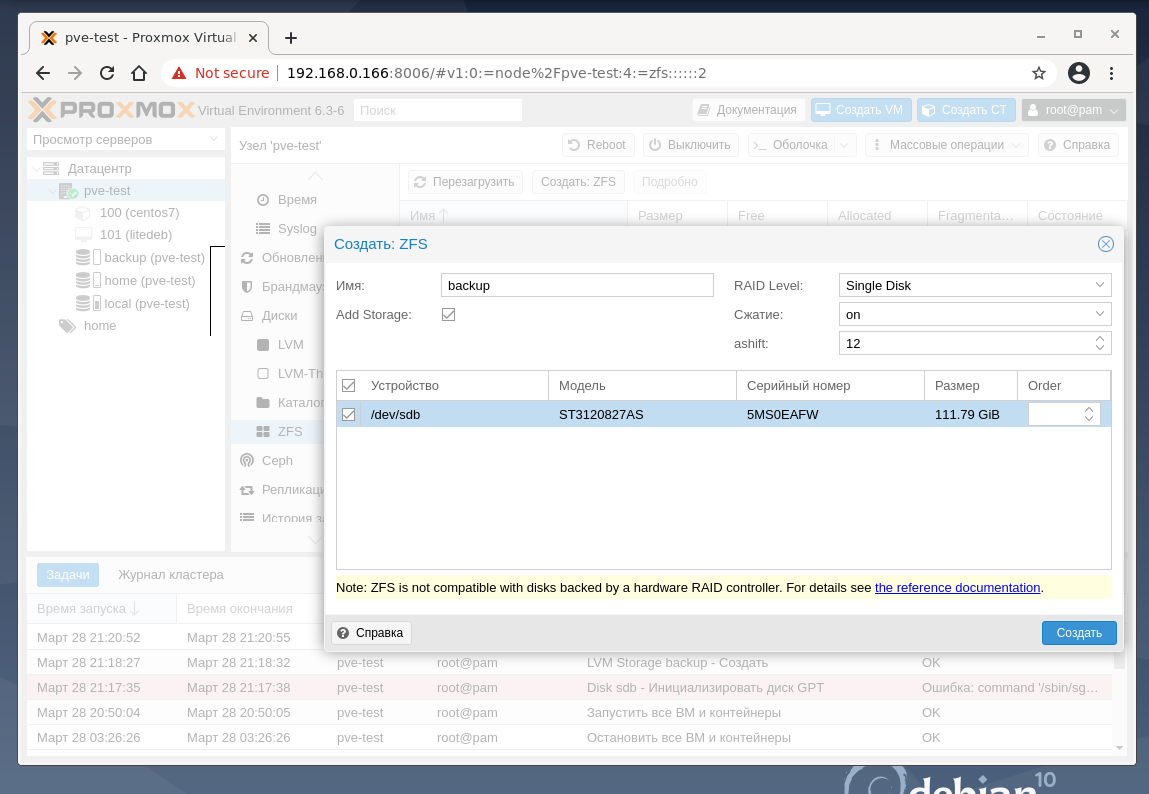The width and height of the screenshot is (1149, 794).
Task: Click the Создать button to create ZFS
Action: (1078, 633)
